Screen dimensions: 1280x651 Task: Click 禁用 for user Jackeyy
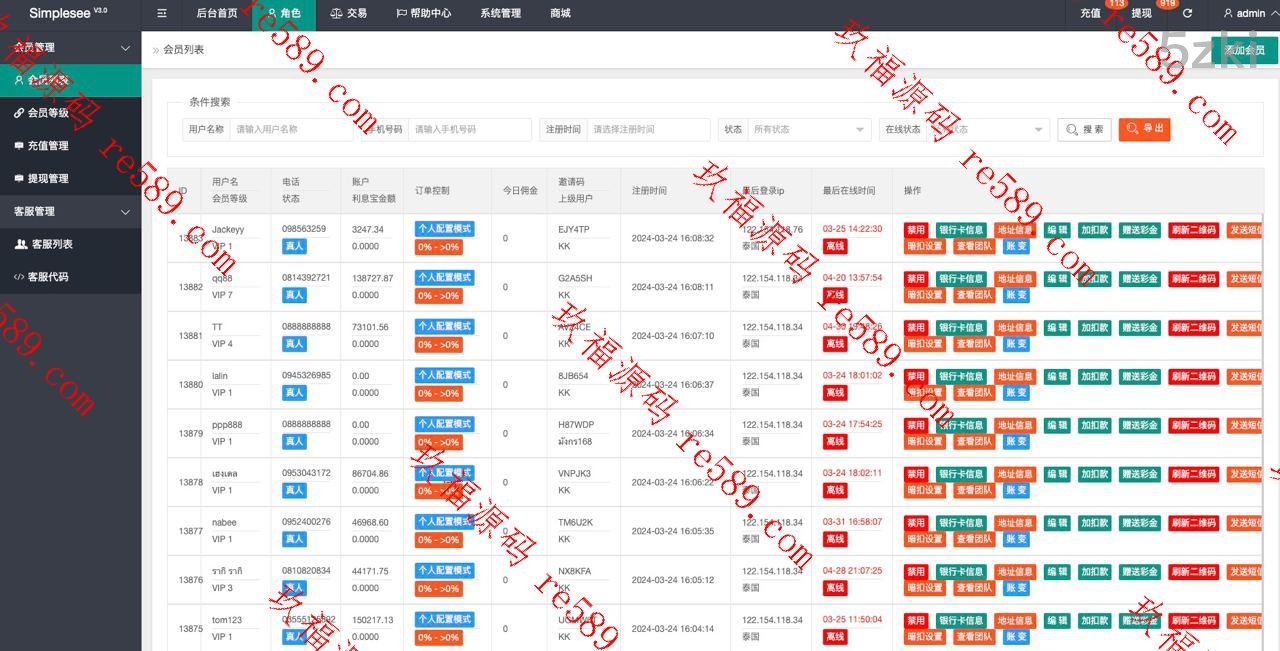coord(916,230)
